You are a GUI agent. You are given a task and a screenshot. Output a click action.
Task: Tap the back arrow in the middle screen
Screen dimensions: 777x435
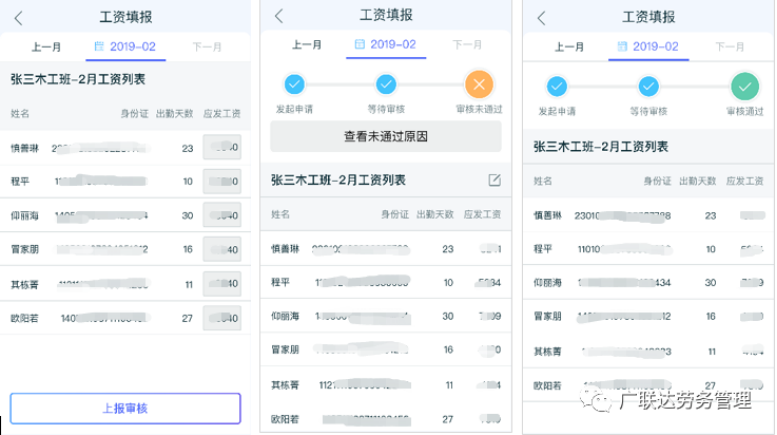pos(279,16)
